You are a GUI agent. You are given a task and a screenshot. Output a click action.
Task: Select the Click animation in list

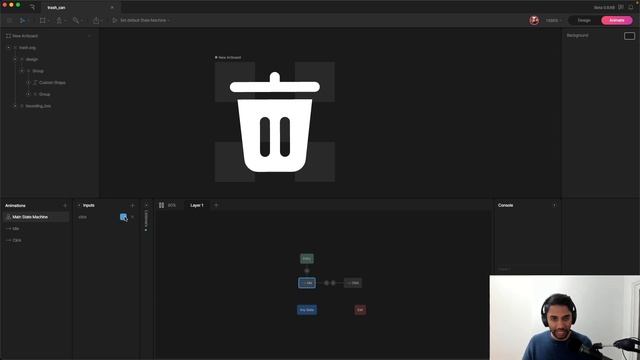point(17,240)
